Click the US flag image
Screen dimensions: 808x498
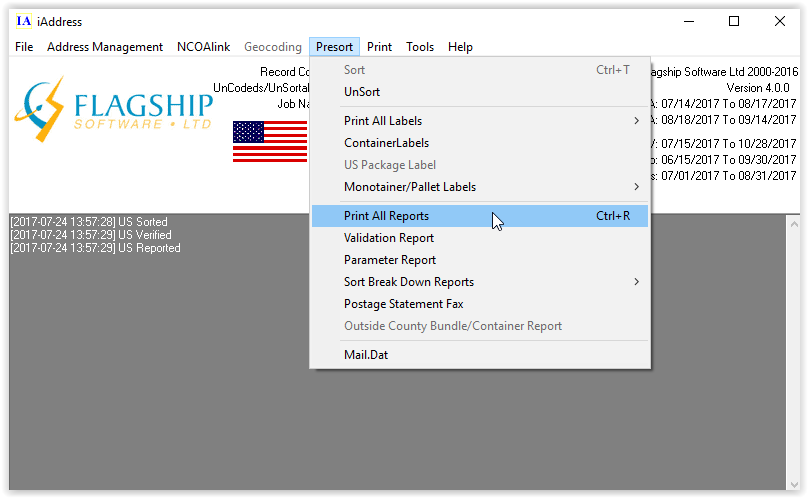point(270,141)
